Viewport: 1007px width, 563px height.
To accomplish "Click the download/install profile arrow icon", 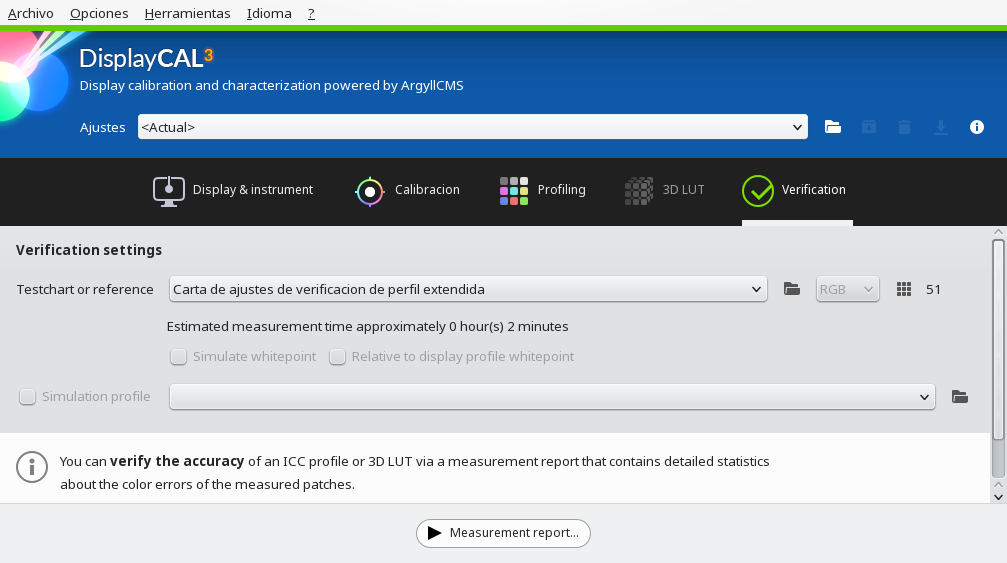I will (x=940, y=127).
